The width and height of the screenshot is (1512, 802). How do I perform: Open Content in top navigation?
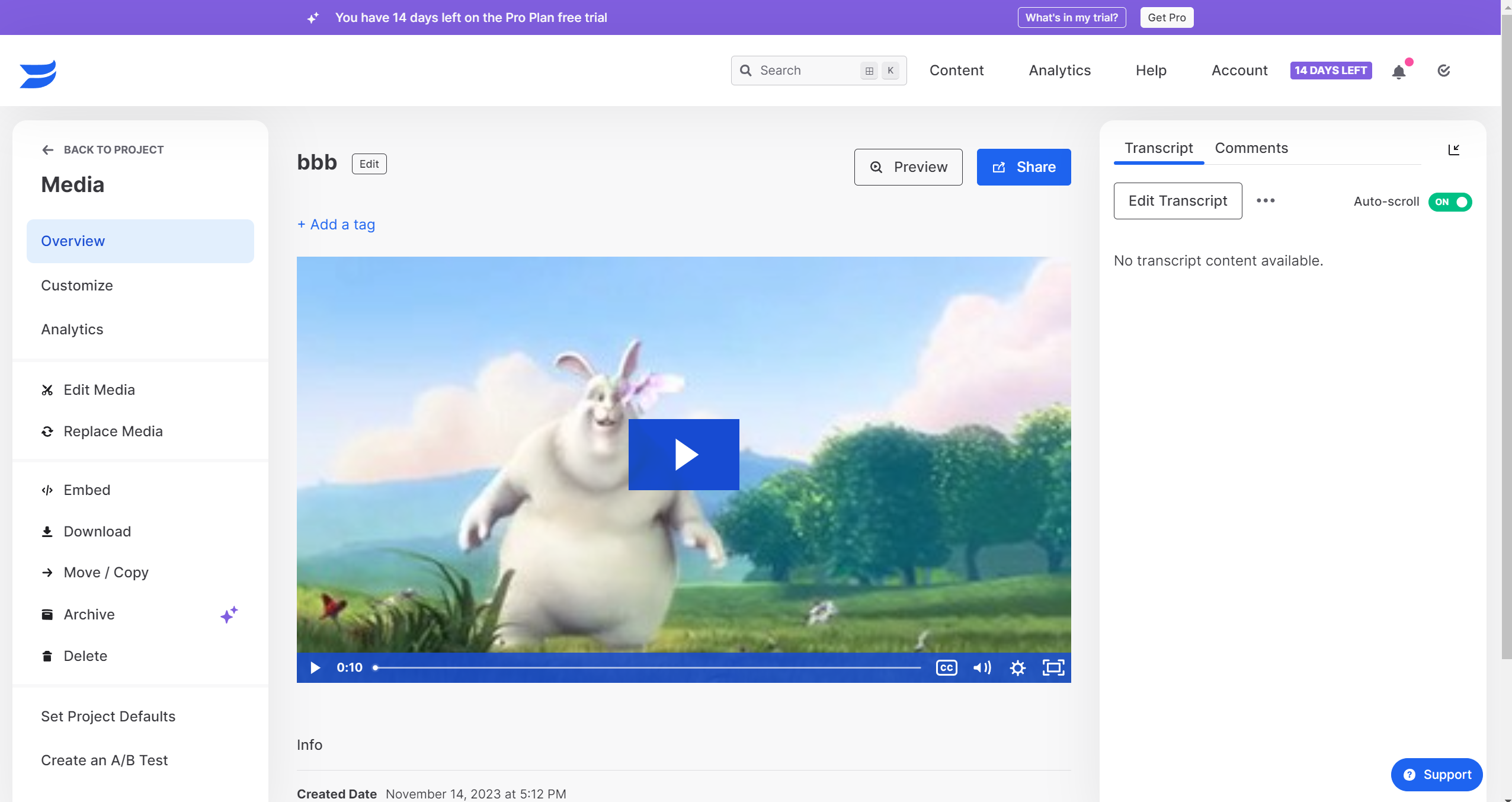pyautogui.click(x=956, y=71)
